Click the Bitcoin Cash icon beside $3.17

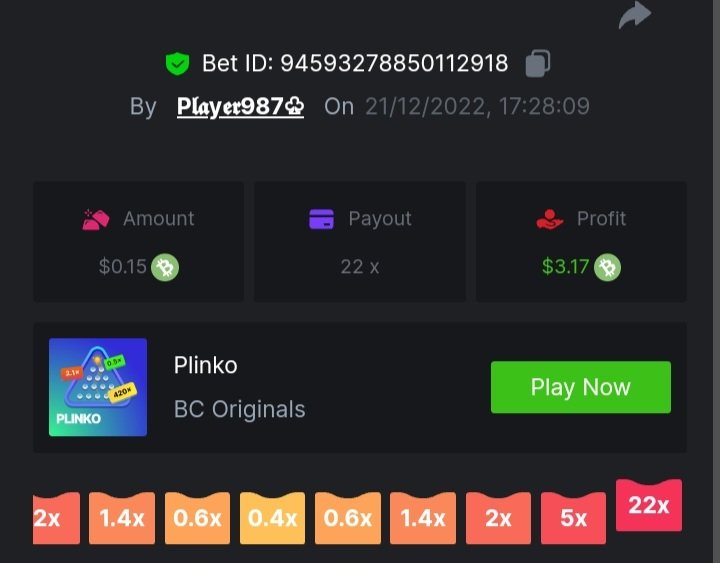(608, 267)
